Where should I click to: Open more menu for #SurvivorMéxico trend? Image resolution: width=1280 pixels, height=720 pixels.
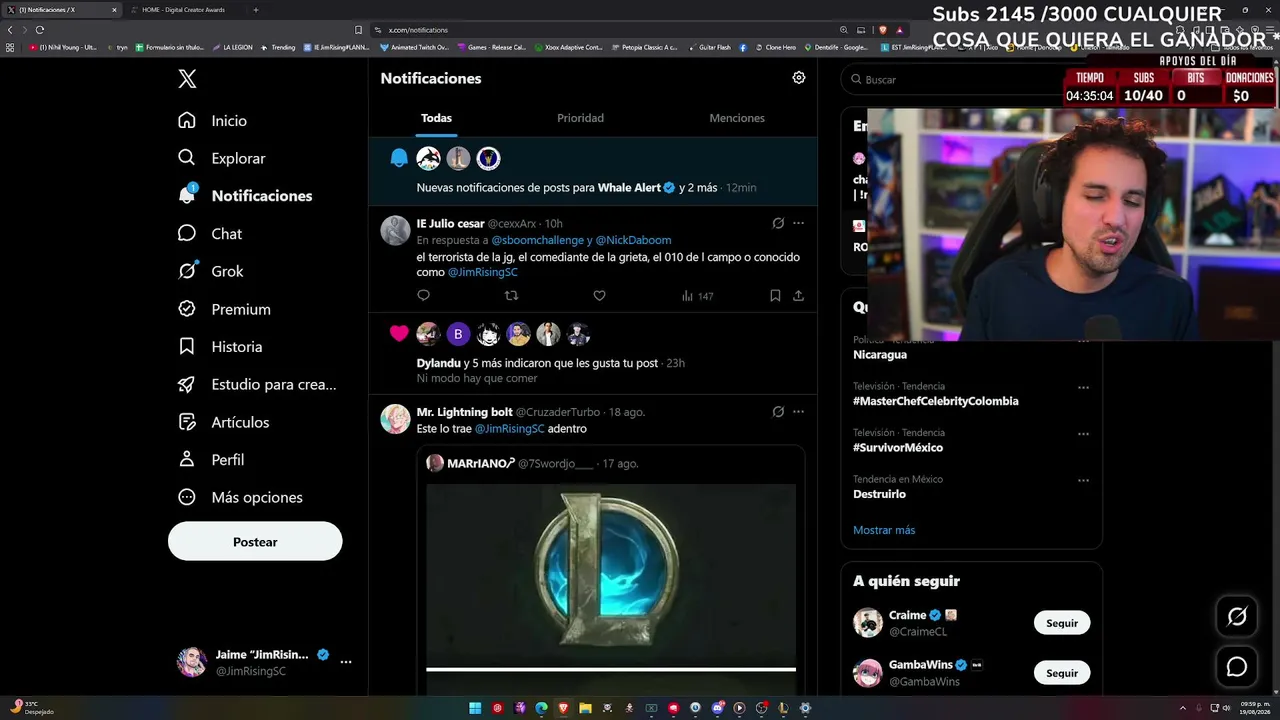tap(1083, 434)
